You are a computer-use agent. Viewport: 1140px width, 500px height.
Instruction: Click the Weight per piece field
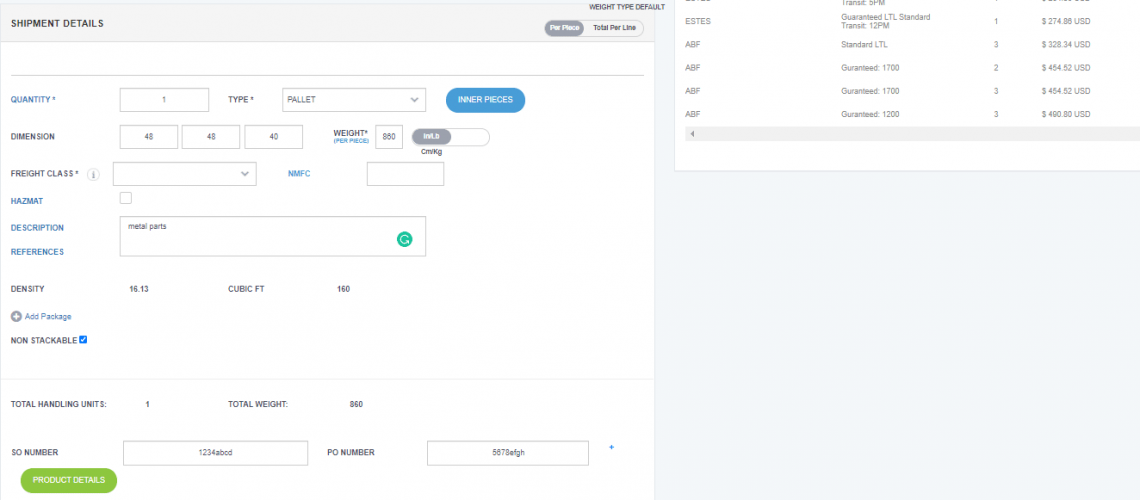click(x=388, y=137)
